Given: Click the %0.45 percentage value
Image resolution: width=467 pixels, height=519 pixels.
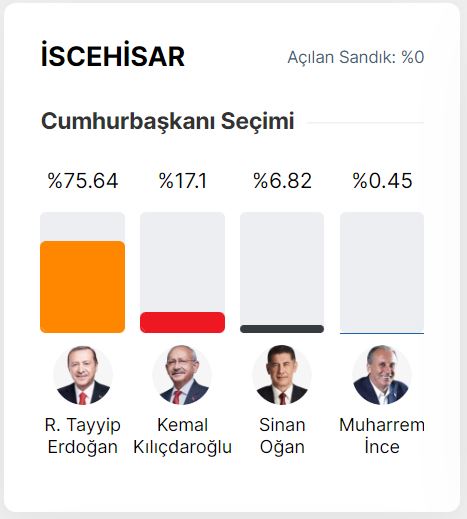Looking at the screenshot, I should (x=382, y=181).
